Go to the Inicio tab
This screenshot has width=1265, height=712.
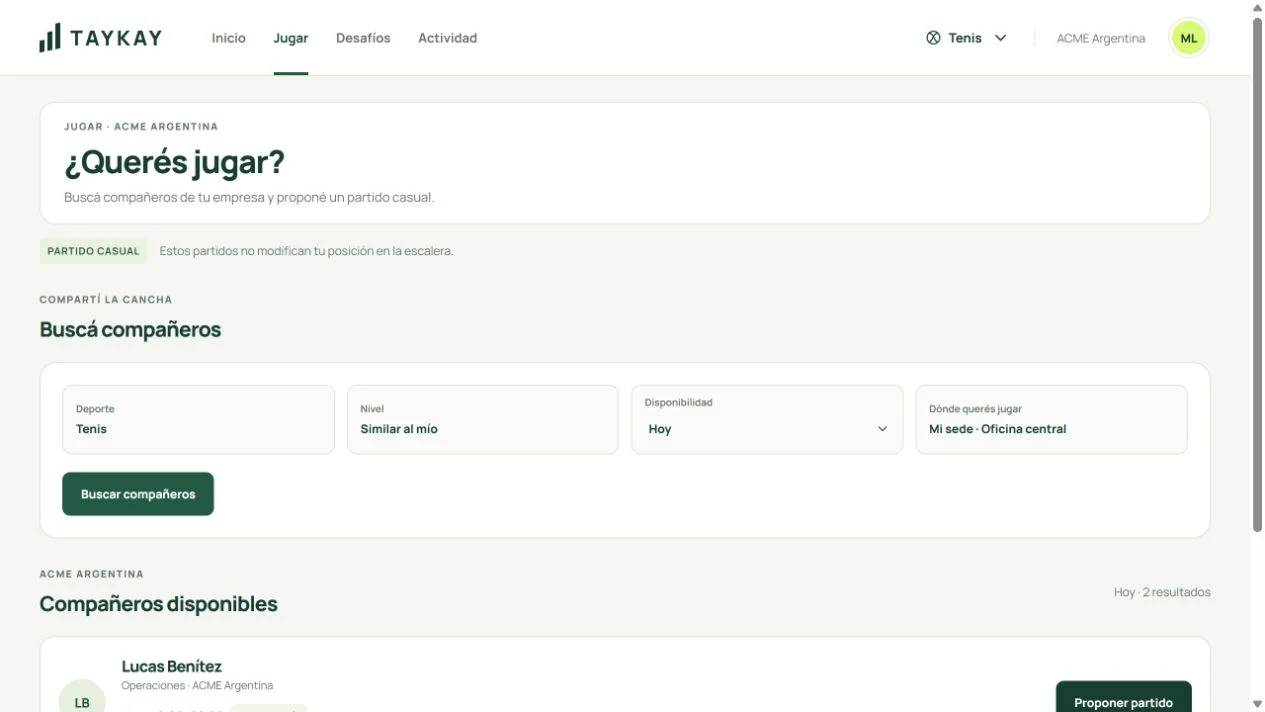click(x=229, y=38)
